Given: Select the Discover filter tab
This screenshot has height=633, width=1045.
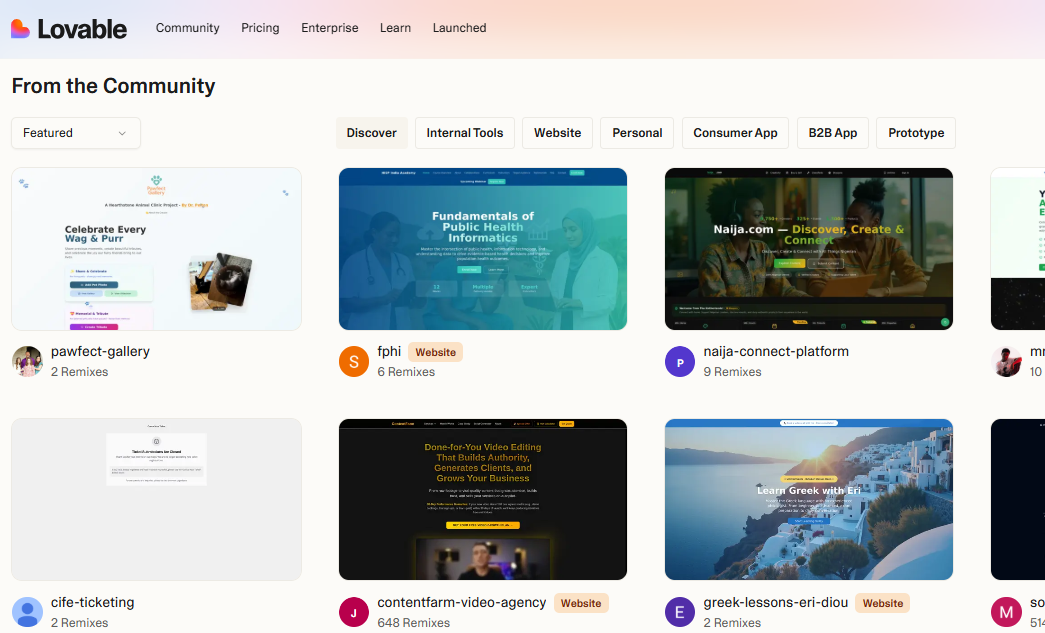Looking at the screenshot, I should (x=371, y=133).
